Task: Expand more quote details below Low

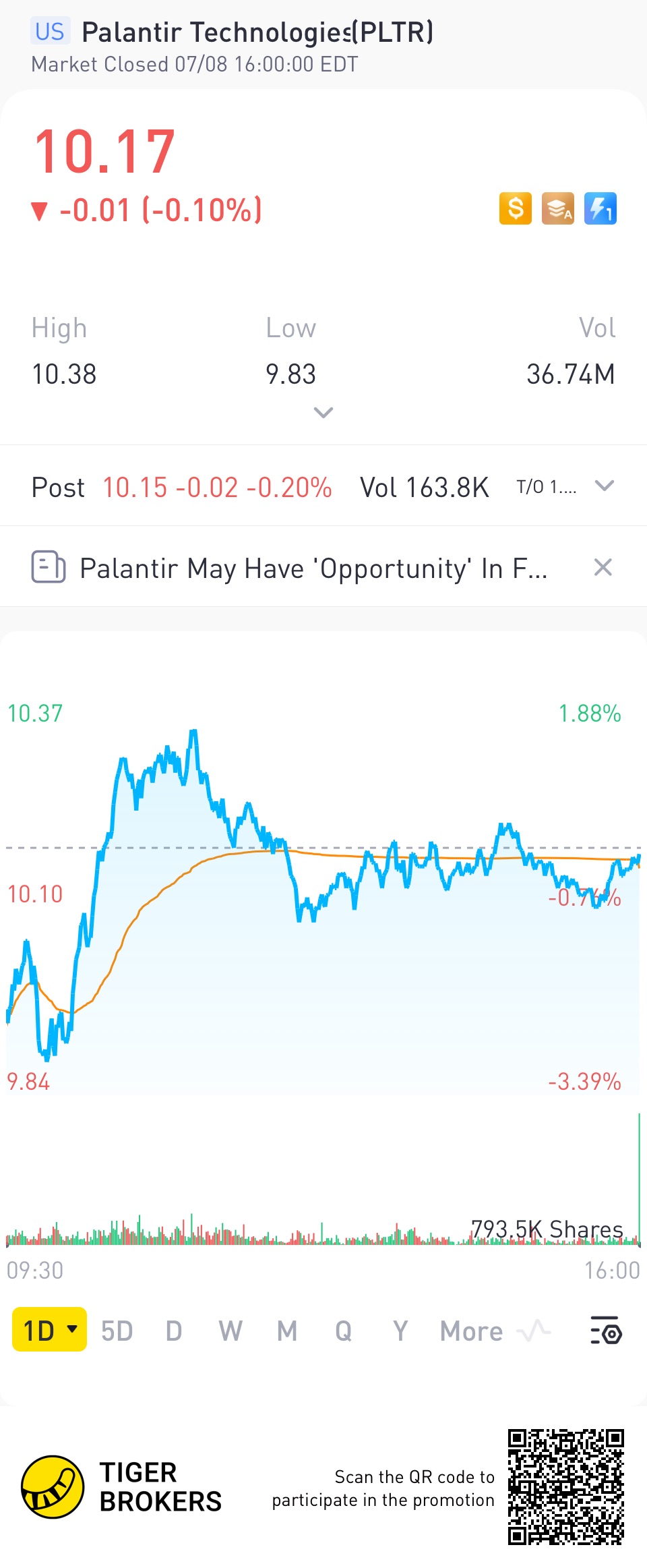Action: point(323,413)
